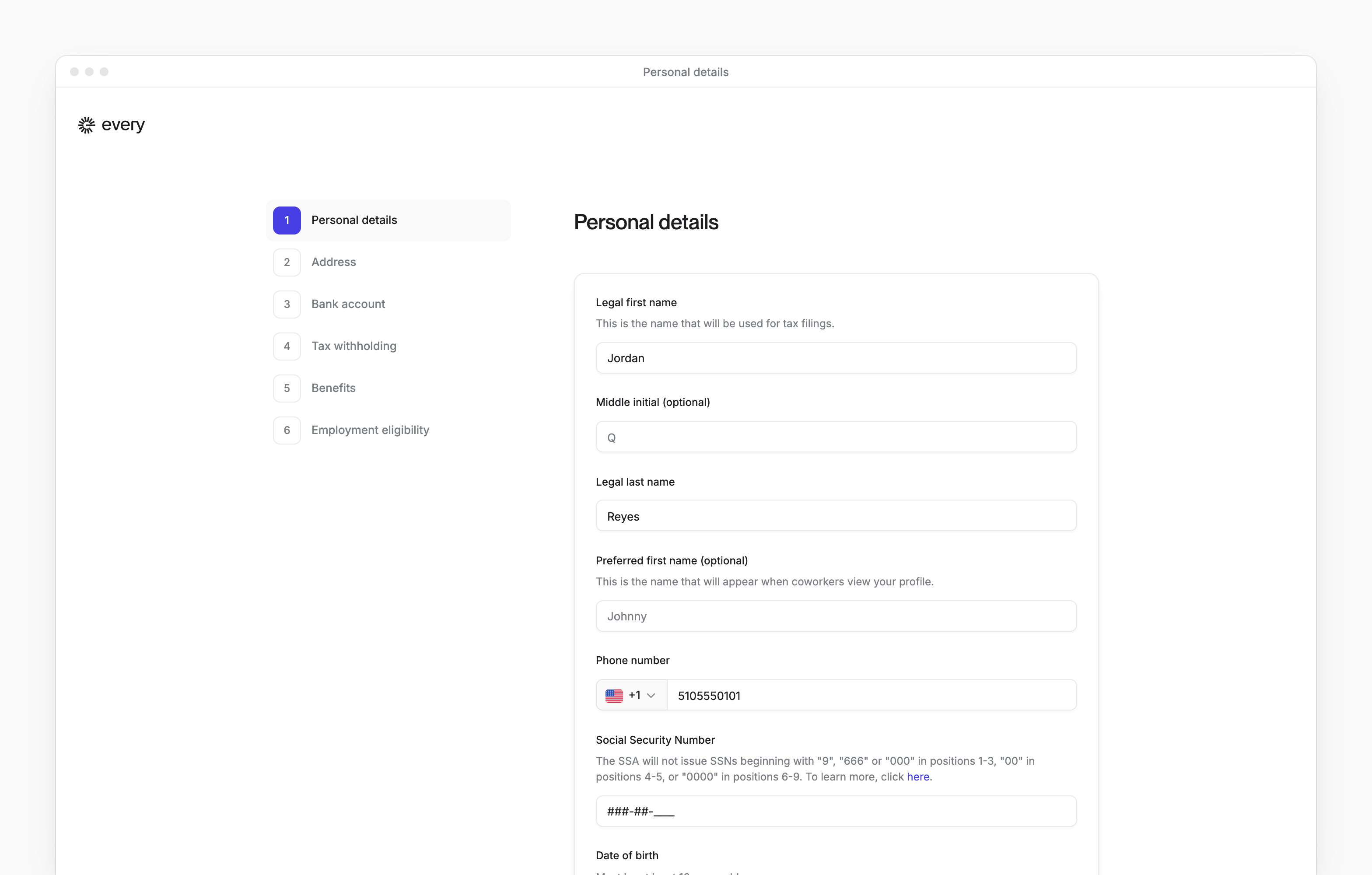Click the US flag icon
Image resolution: width=1372 pixels, height=875 pixels.
tap(614, 696)
